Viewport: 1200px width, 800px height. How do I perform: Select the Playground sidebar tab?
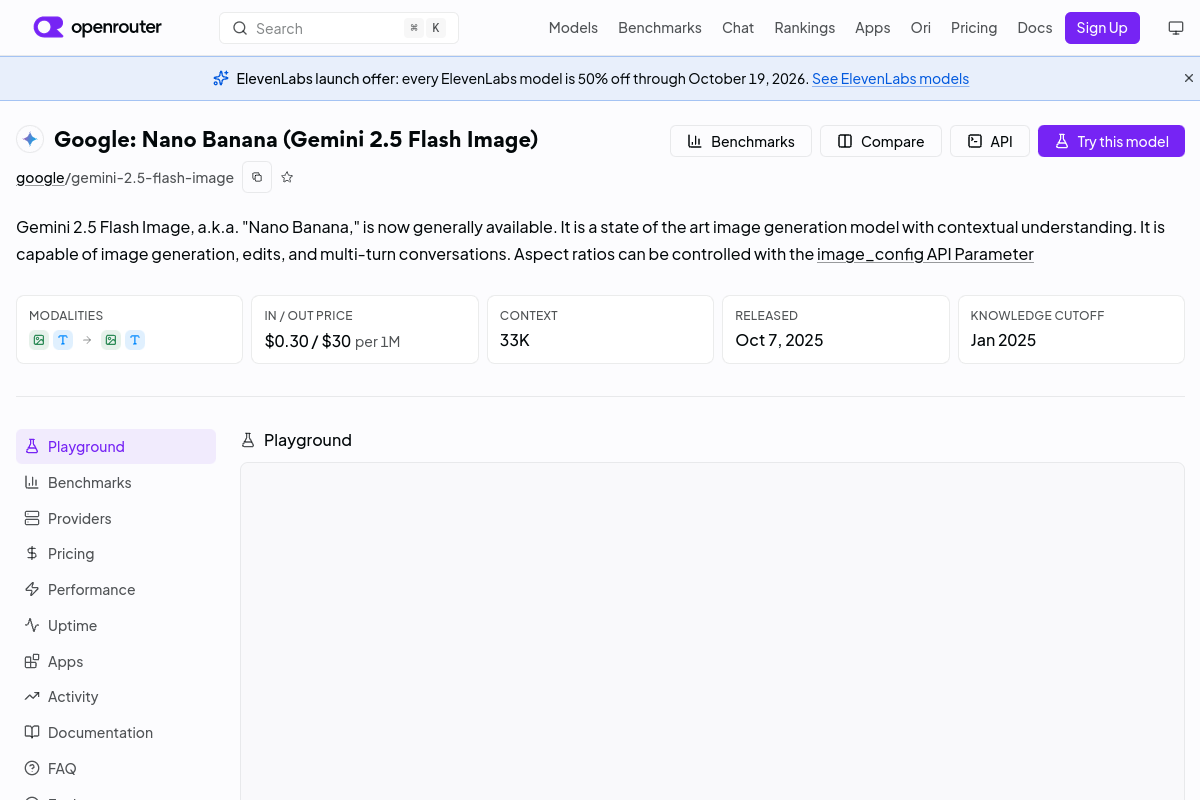[116, 446]
